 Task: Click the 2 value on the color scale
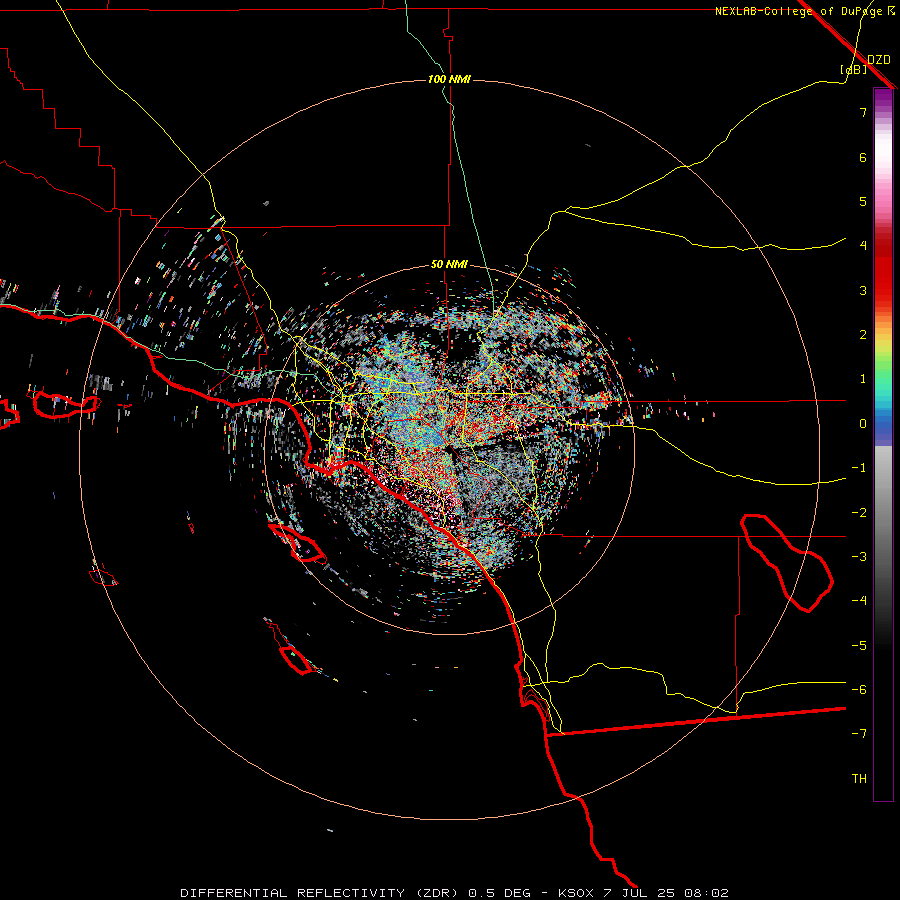[x=863, y=335]
